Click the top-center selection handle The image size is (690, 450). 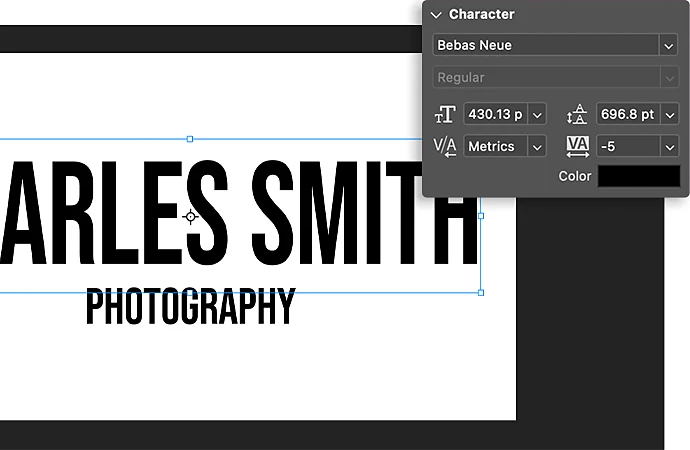pos(190,139)
